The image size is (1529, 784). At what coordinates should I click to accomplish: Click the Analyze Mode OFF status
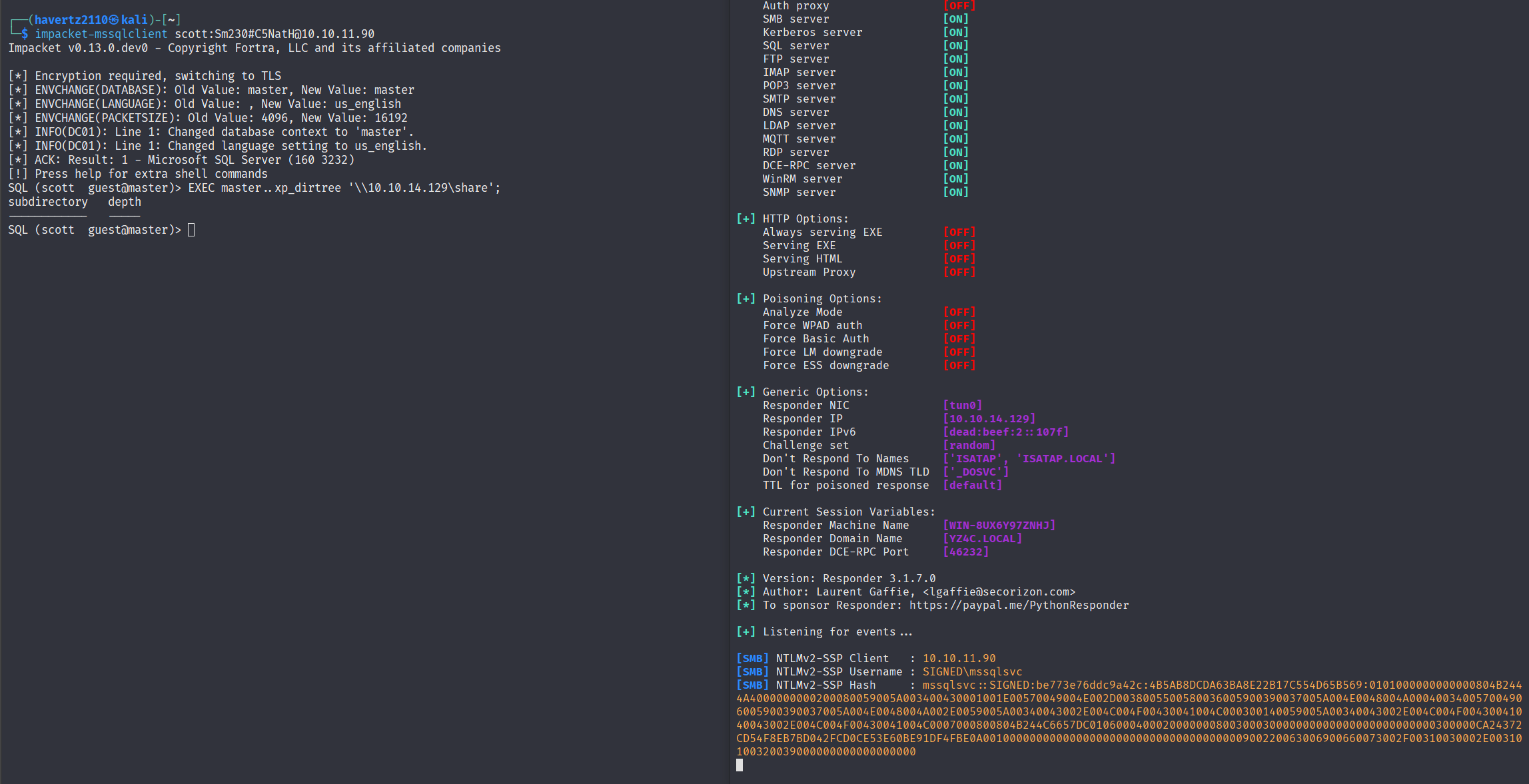tap(959, 312)
